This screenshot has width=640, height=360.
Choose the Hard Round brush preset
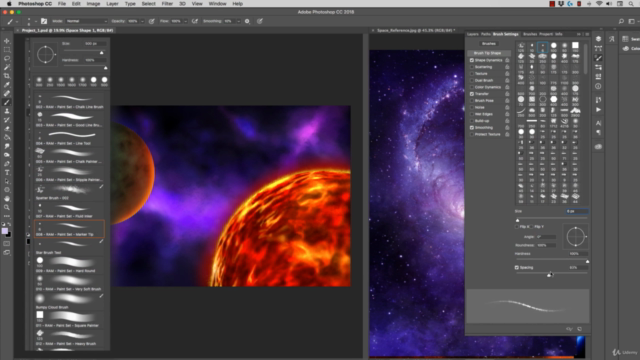[69, 265]
